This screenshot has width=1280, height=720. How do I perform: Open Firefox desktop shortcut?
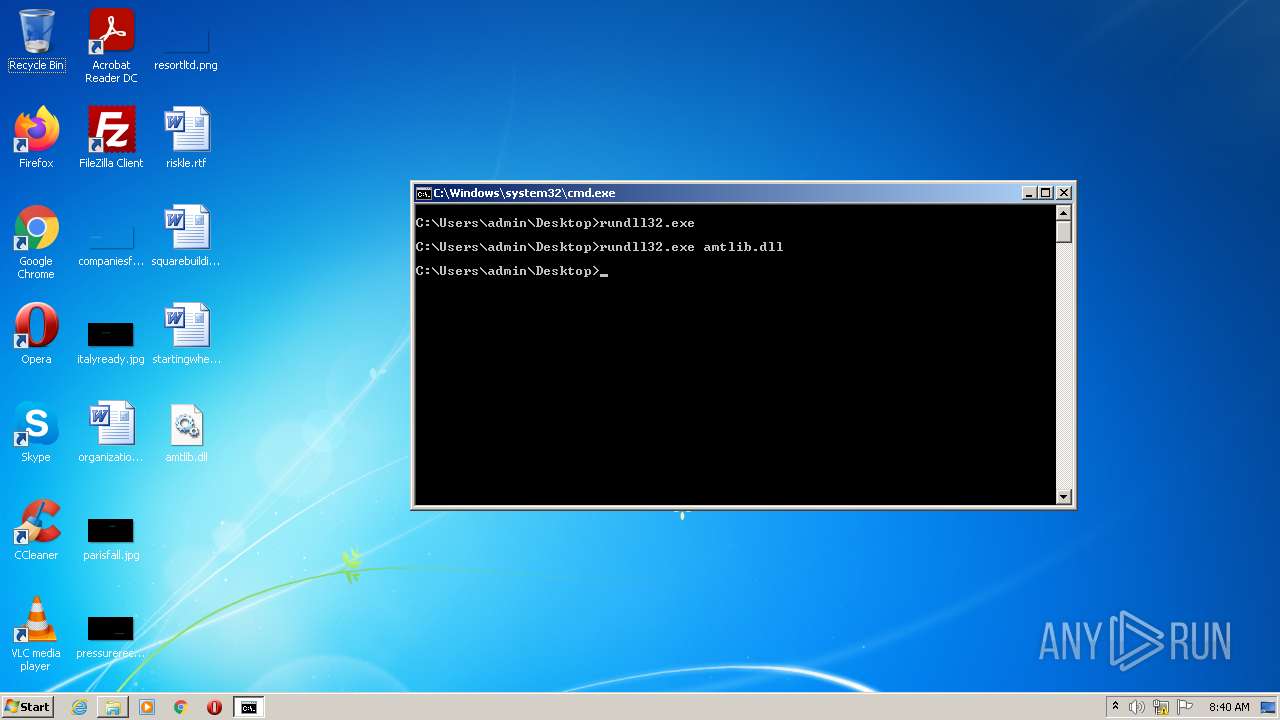[36, 138]
